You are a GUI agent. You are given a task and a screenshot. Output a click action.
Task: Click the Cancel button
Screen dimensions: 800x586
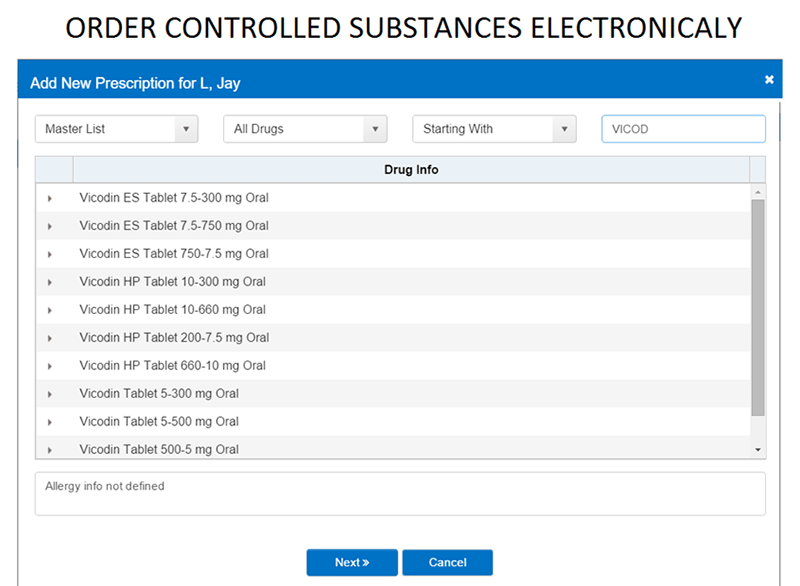click(447, 562)
